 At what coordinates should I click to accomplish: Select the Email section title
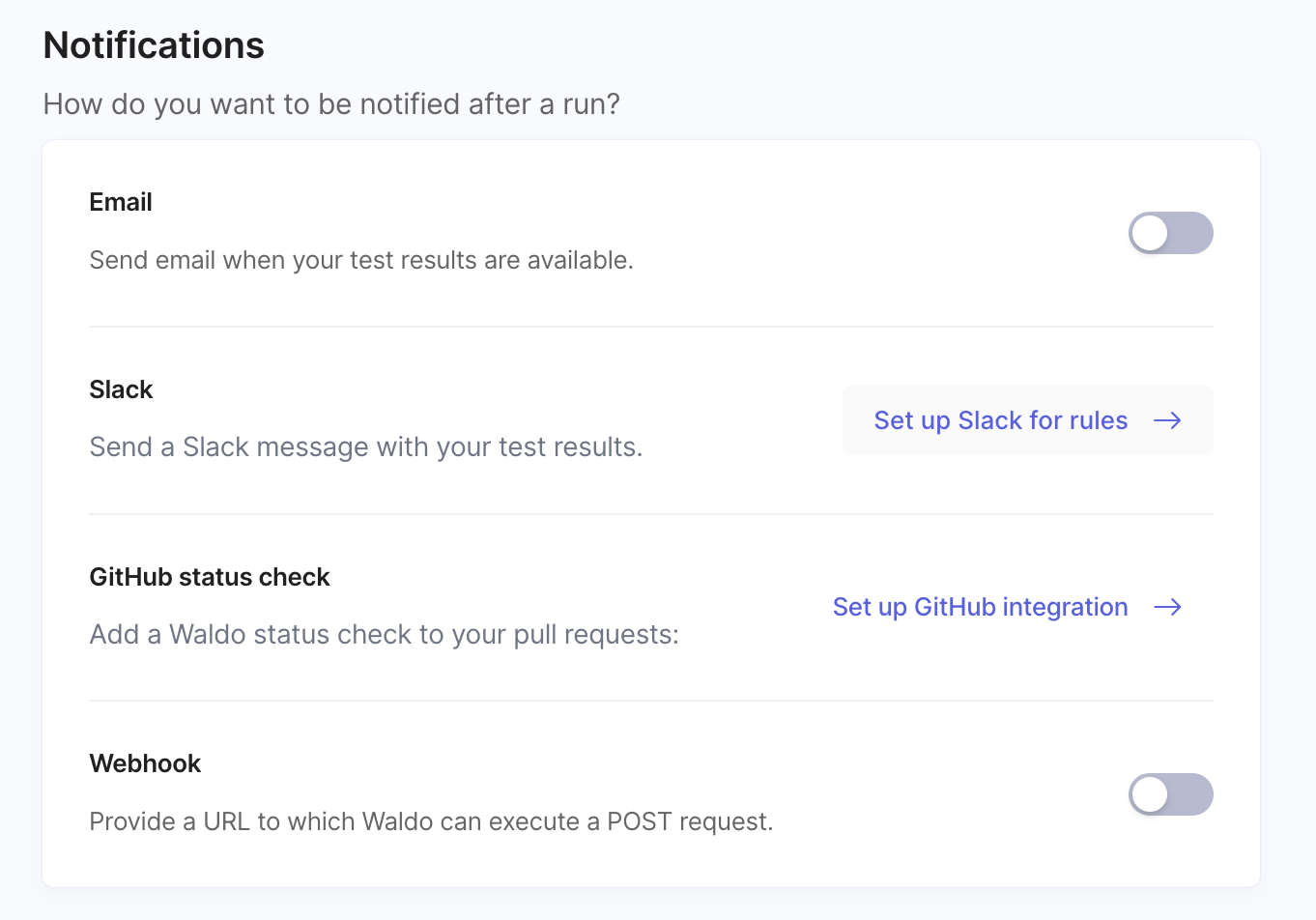click(121, 202)
